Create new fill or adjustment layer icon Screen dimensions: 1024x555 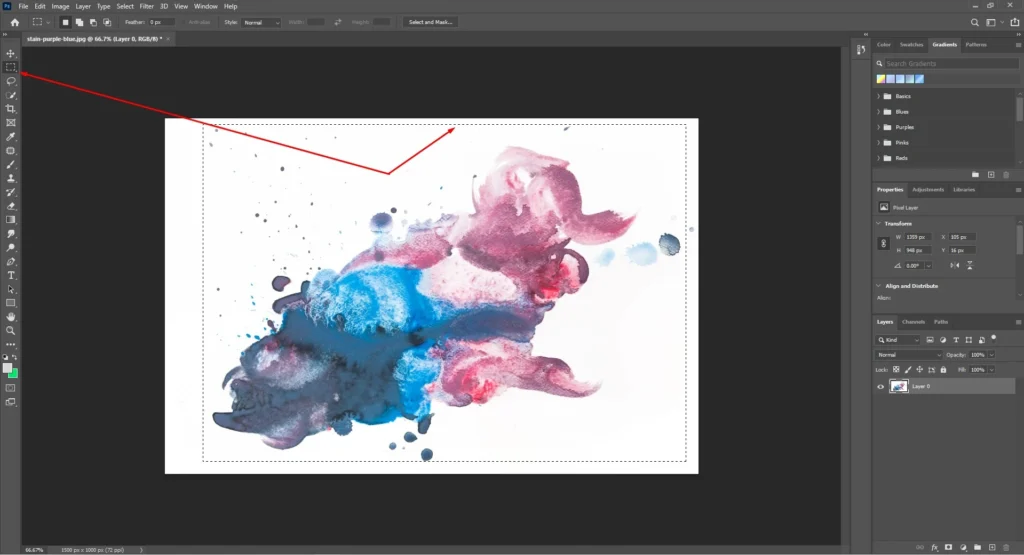(x=963, y=547)
